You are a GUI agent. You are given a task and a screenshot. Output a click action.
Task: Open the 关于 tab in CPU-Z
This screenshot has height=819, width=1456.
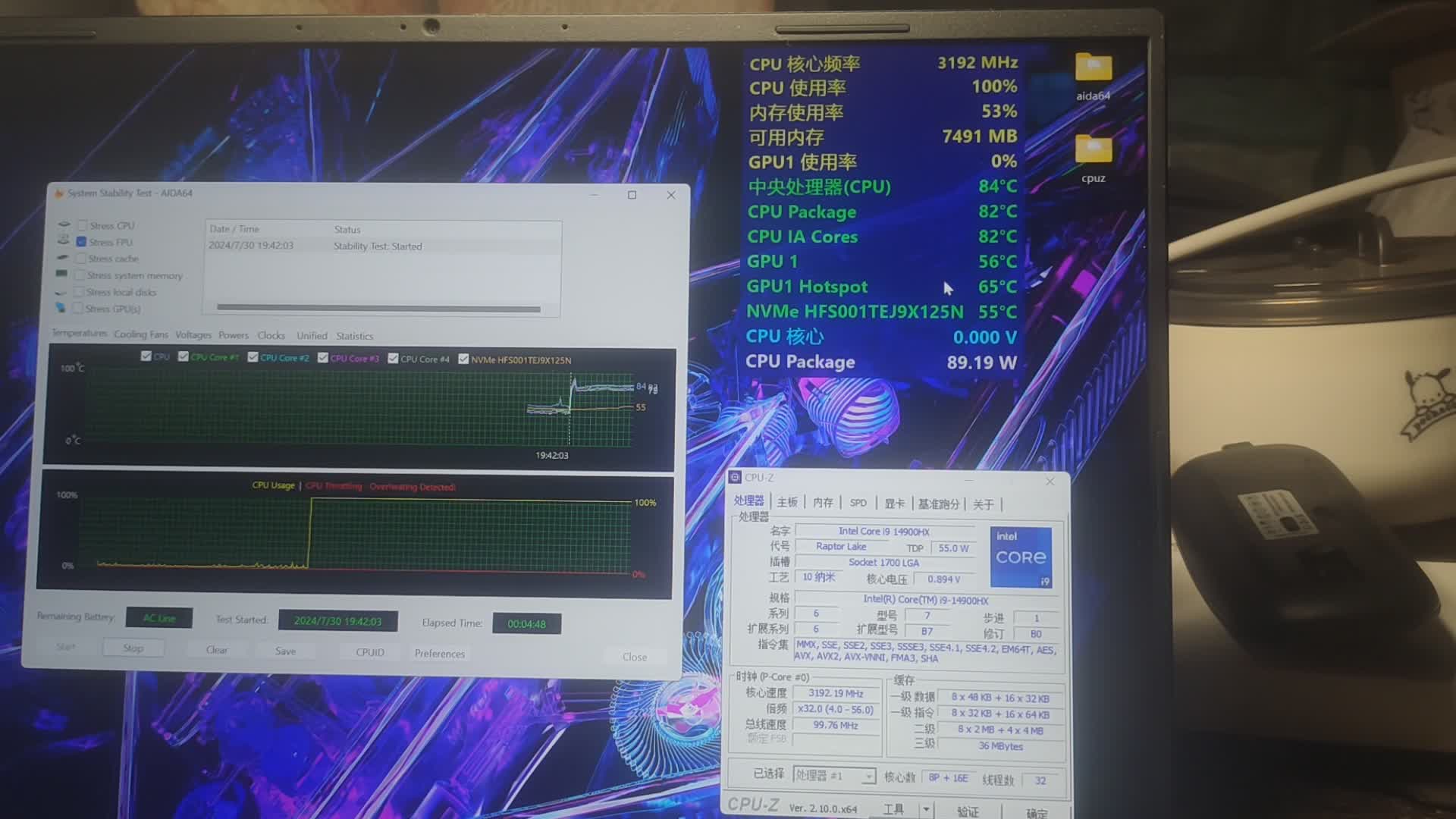983,504
